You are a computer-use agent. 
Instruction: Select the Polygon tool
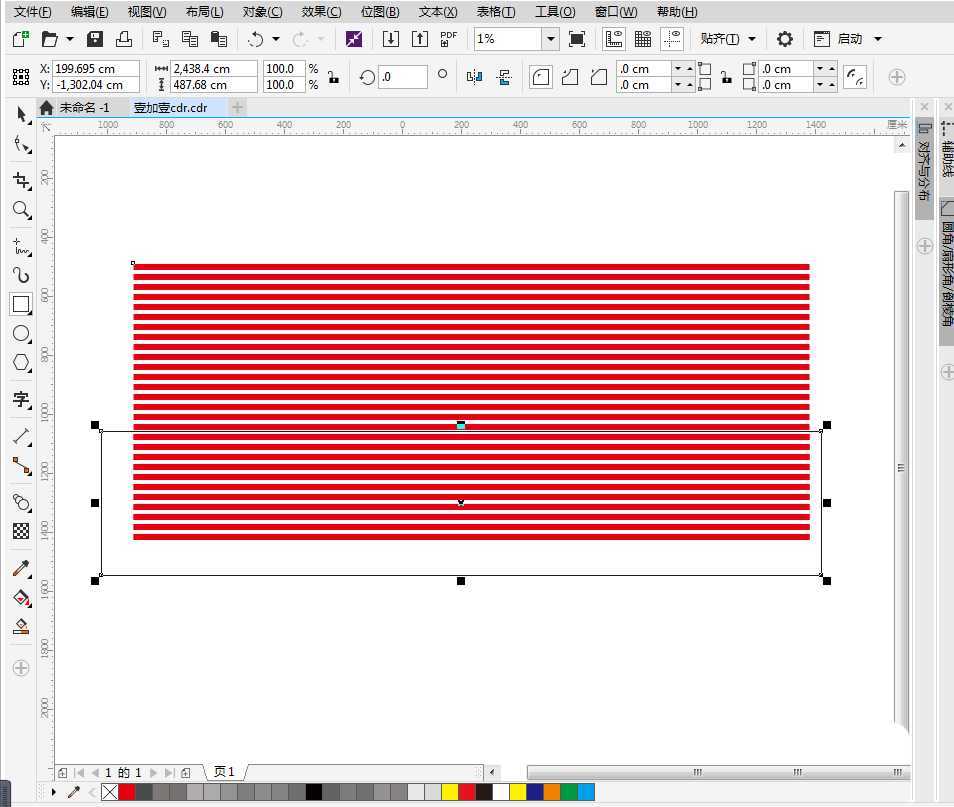point(21,363)
